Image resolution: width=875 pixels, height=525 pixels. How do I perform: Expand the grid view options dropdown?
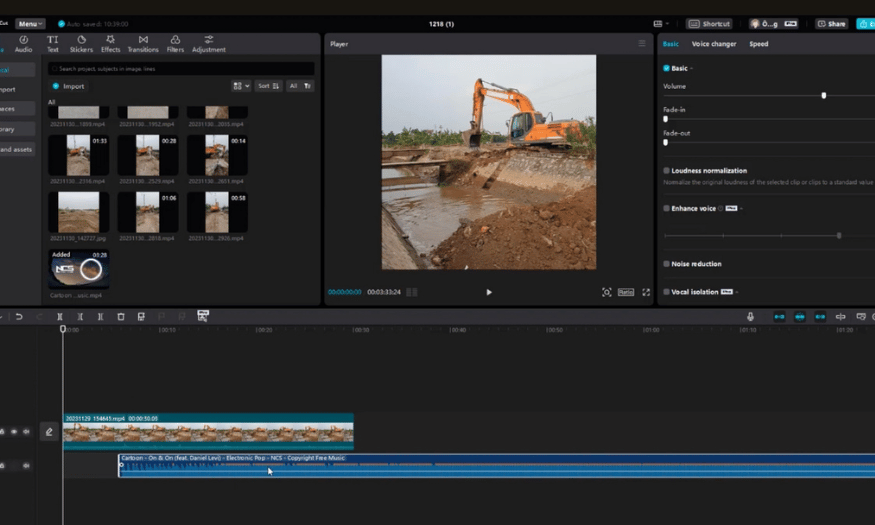pyautogui.click(x=241, y=86)
